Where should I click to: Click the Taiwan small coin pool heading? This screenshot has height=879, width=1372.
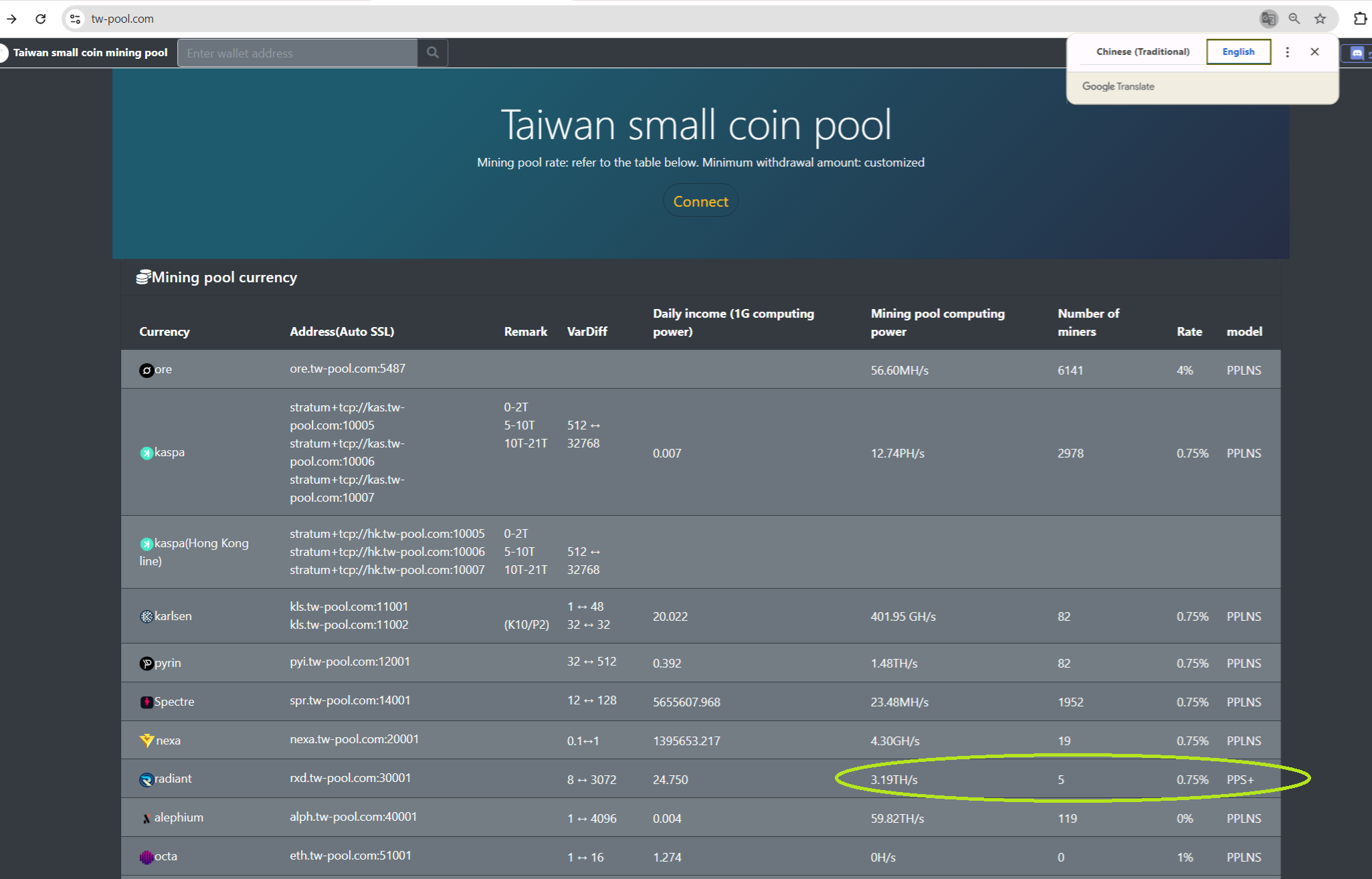coord(696,125)
